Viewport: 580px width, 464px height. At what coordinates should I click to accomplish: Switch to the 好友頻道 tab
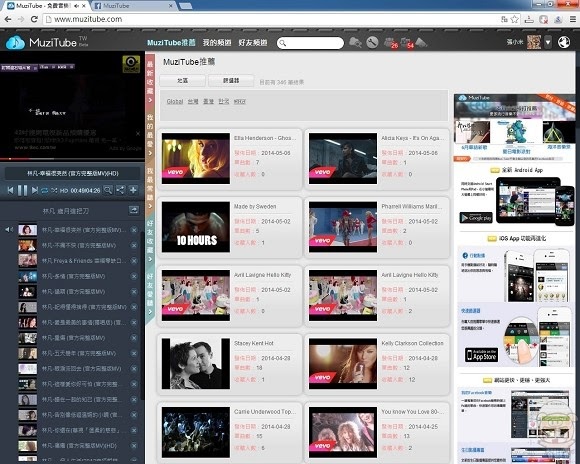pyautogui.click(x=253, y=43)
